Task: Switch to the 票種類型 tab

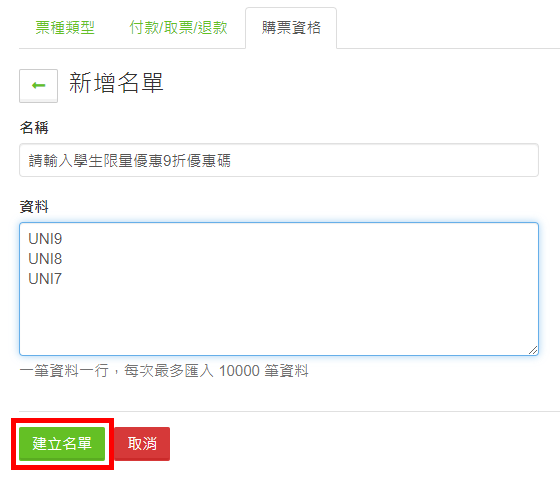Action: coord(65,28)
